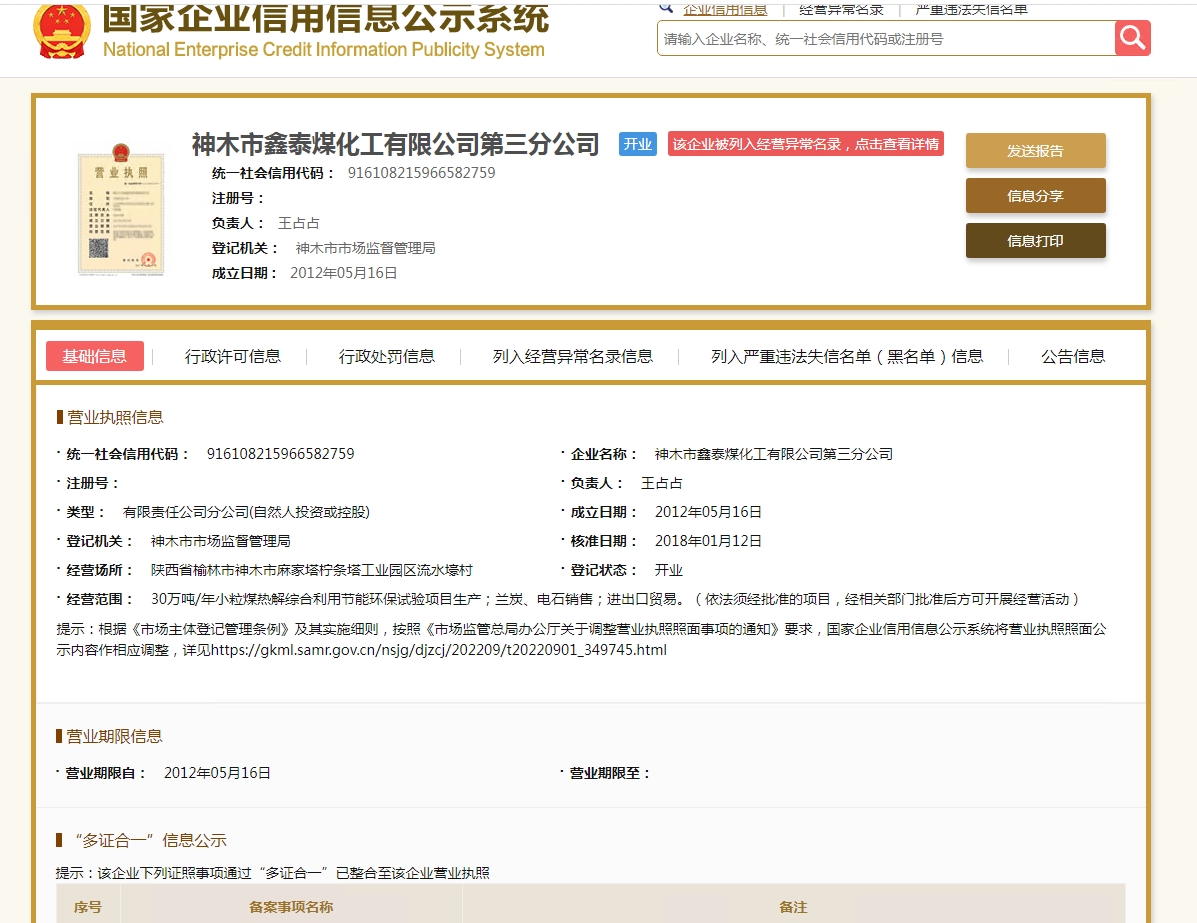Switch to the 行政许可信息 tab
The image size is (1197, 923).
[233, 357]
